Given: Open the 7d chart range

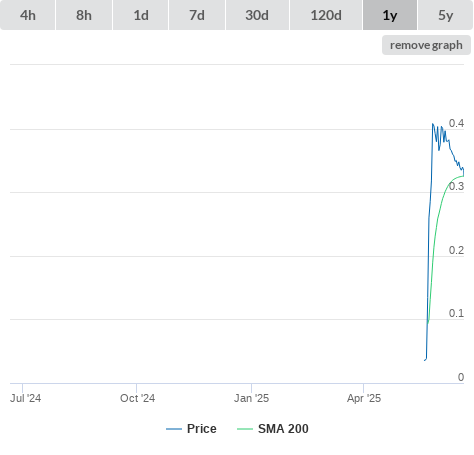Looking at the screenshot, I should click(197, 15).
